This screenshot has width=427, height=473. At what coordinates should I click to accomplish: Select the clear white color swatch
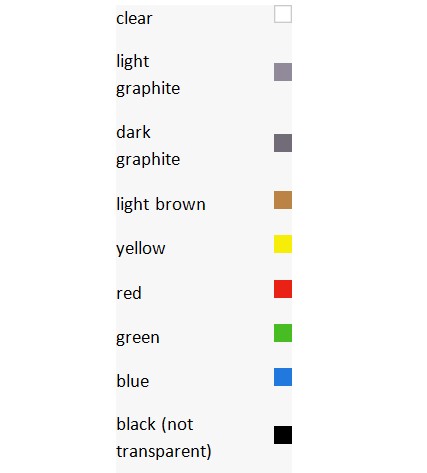(x=283, y=14)
